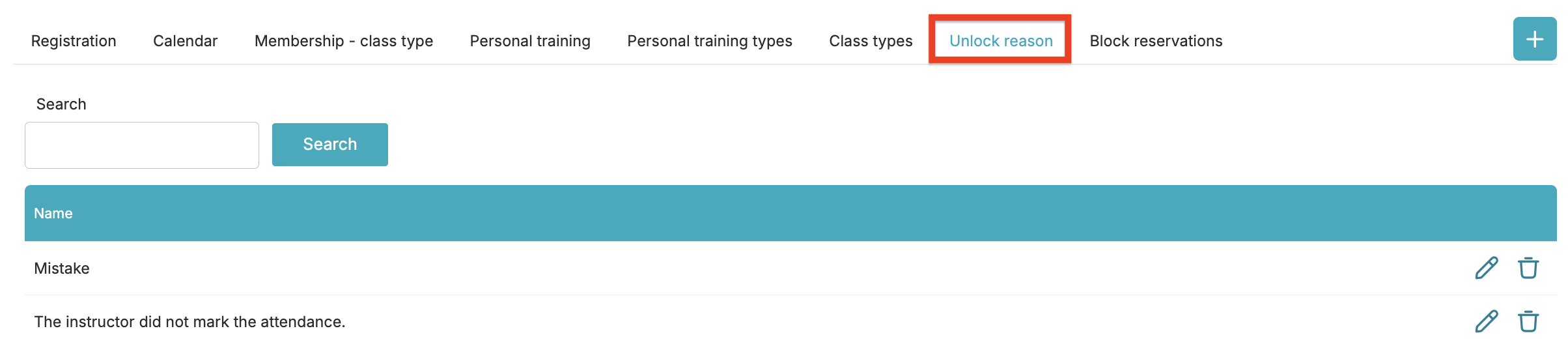
Task: Edit the Mistake unlock reason
Action: [x=1486, y=268]
